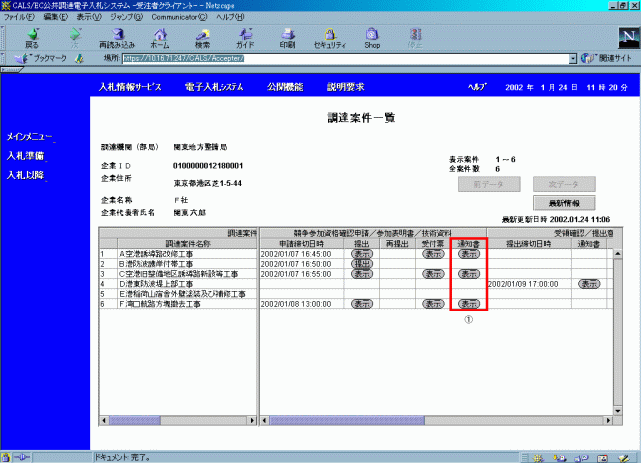Click the 調達案件名称 column header
Viewport: 641px width, 463px height.
pyautogui.click(x=188, y=244)
